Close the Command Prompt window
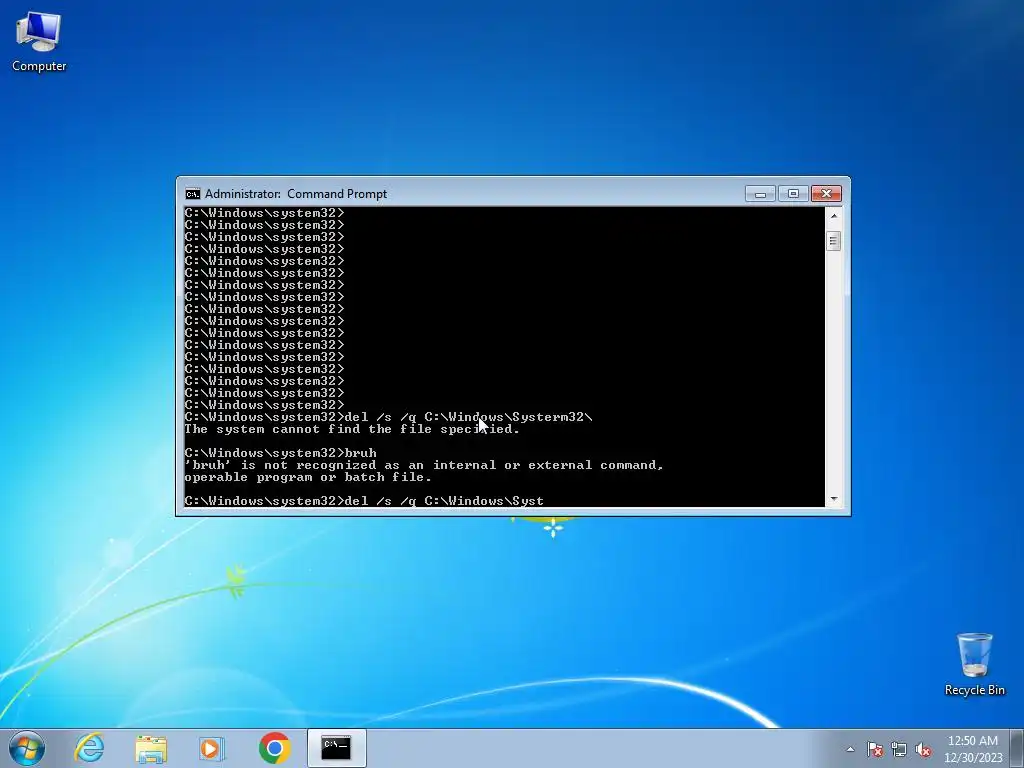Image resolution: width=1024 pixels, height=768 pixels. [826, 194]
